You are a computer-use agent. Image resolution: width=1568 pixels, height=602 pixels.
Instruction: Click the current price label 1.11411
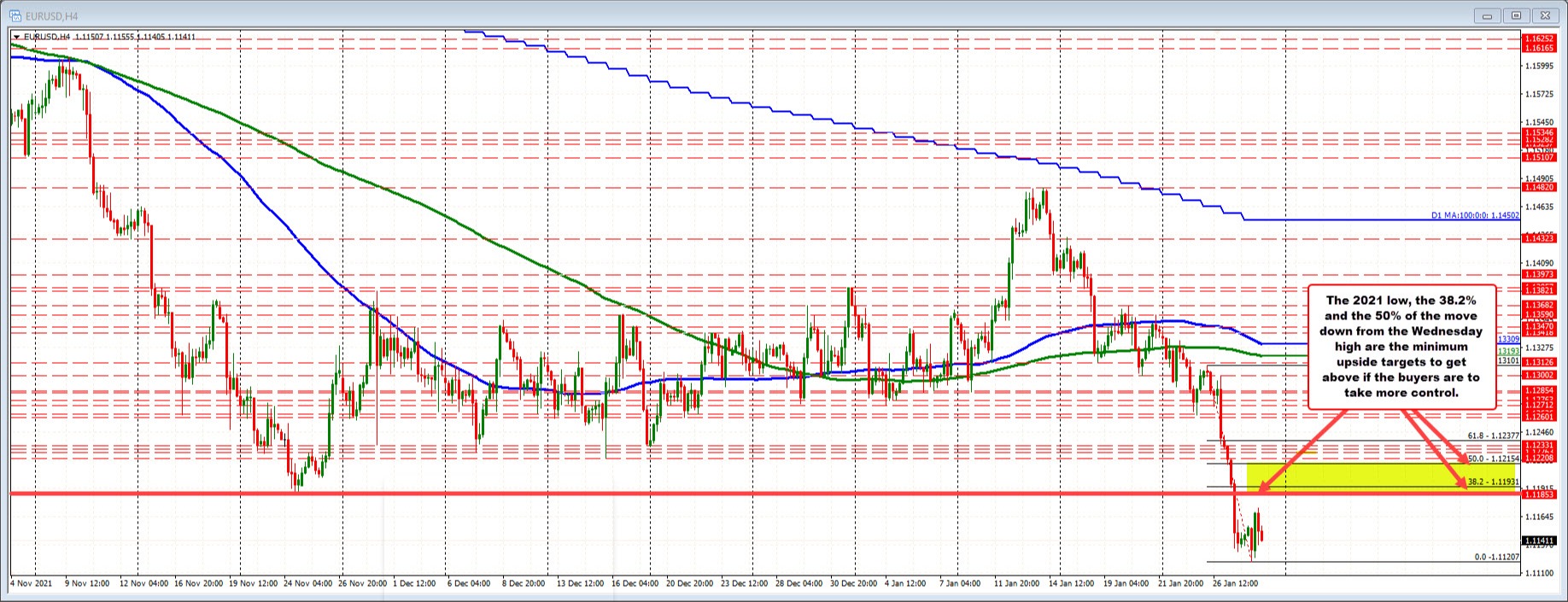(1540, 540)
